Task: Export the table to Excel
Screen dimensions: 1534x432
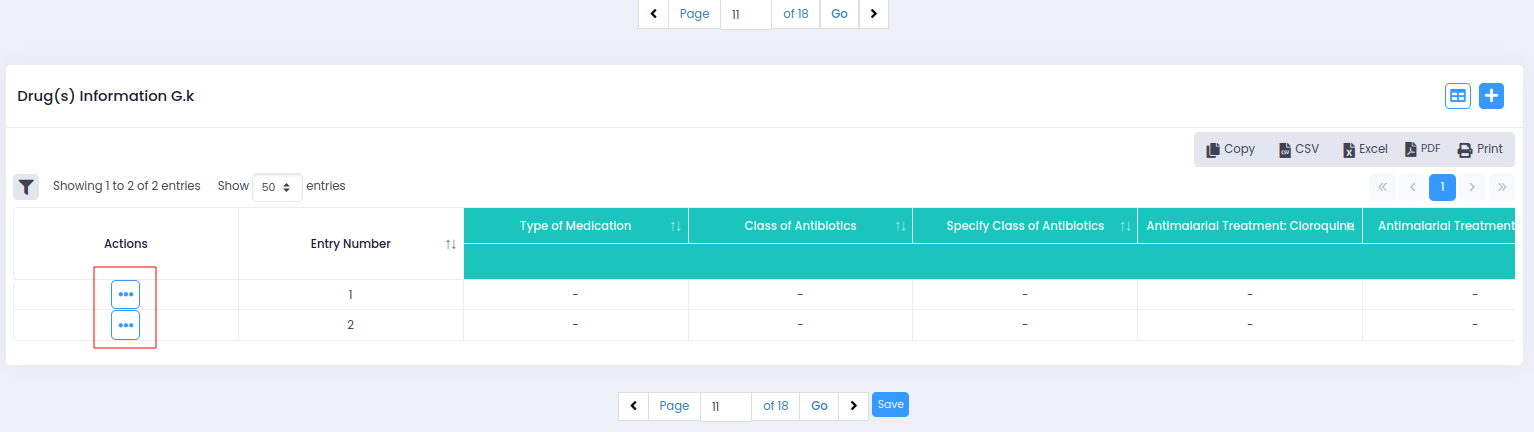Action: click(1365, 149)
